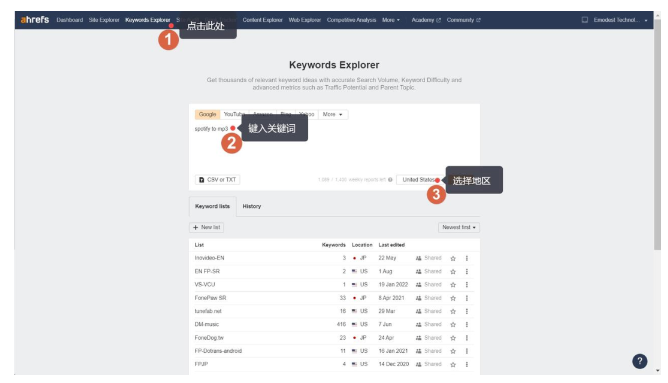Click the shared icon for Inovideo-EN
The image size is (668, 383).
click(418, 258)
